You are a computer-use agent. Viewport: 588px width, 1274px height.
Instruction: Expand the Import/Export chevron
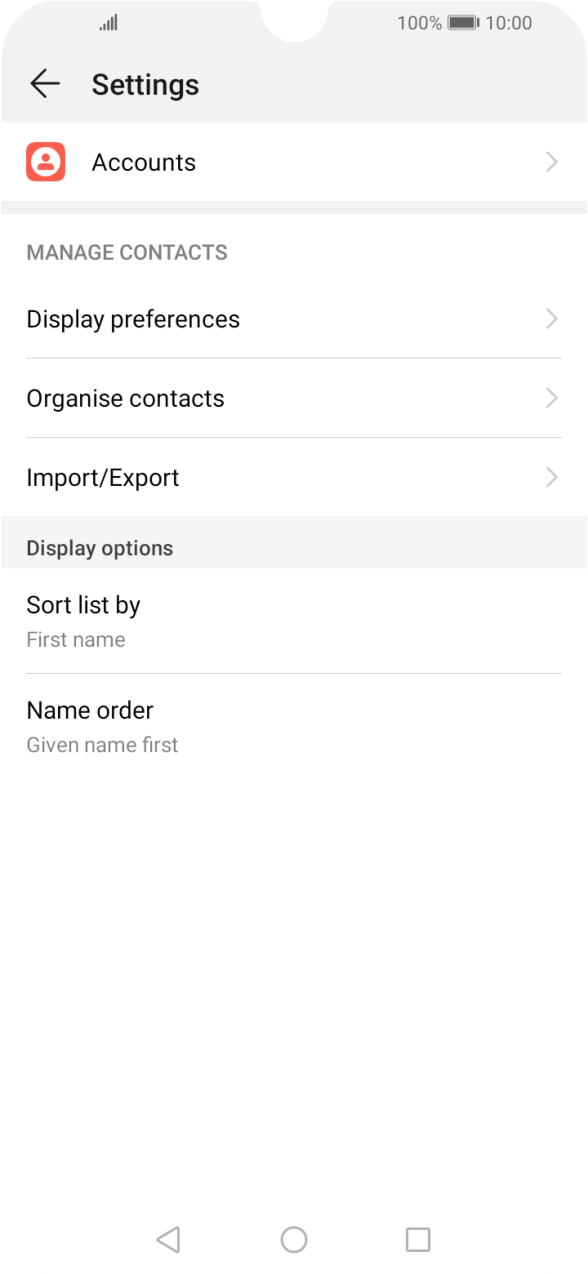tap(551, 477)
